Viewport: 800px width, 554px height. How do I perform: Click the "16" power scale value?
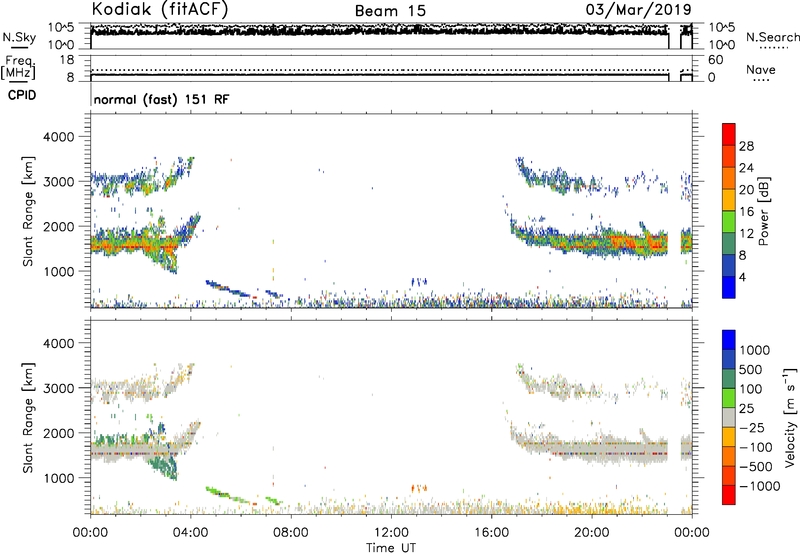(x=746, y=212)
